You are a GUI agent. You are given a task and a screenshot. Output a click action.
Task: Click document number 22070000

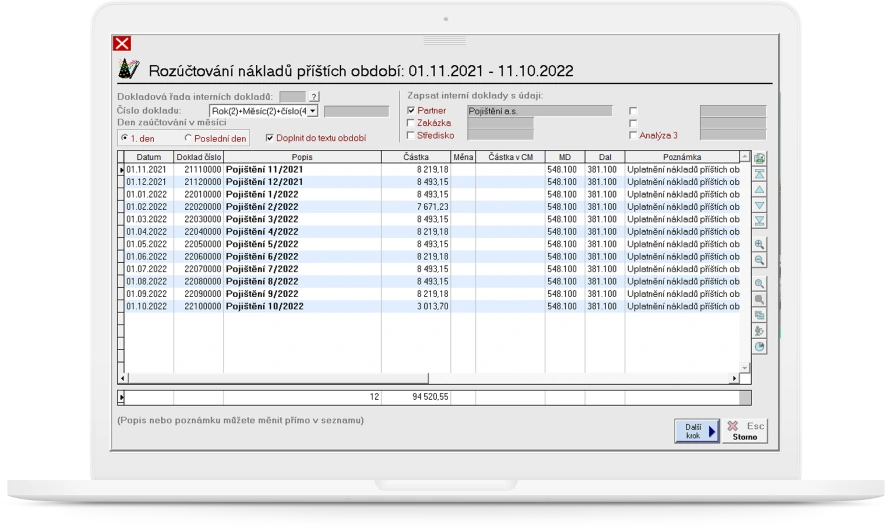[x=199, y=269]
